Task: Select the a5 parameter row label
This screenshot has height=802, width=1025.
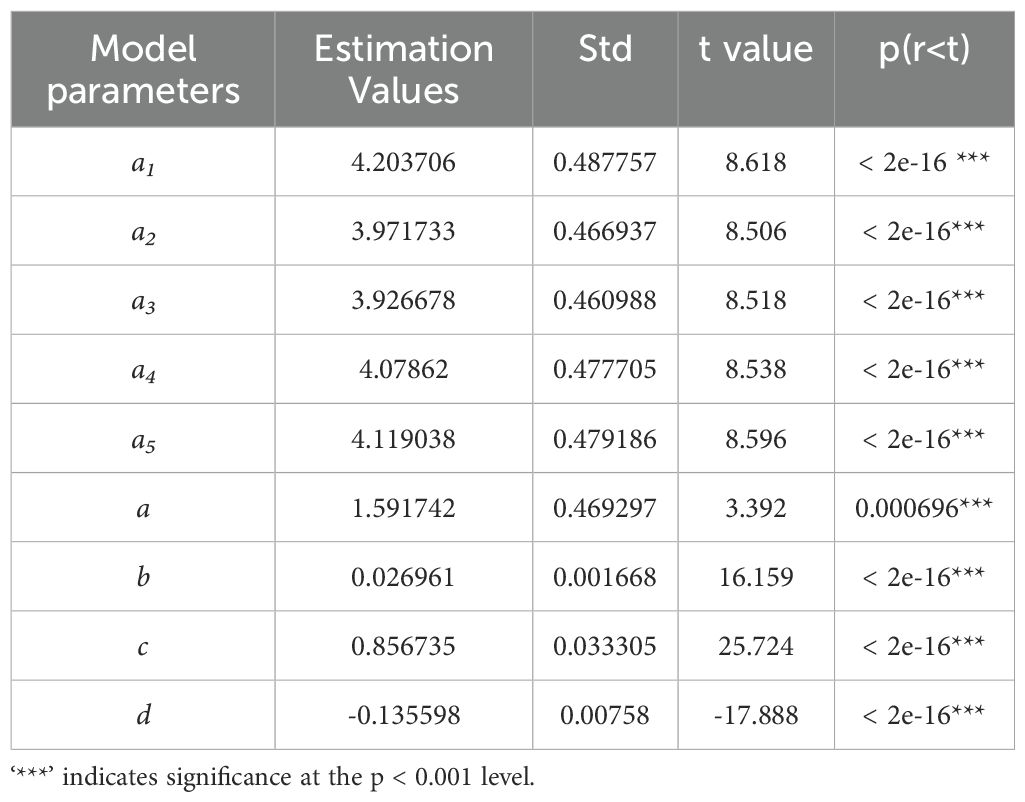Action: point(143,439)
